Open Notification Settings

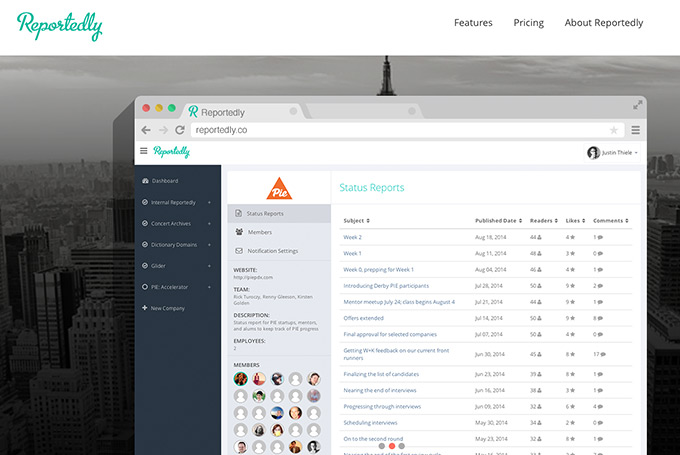tap(279, 251)
